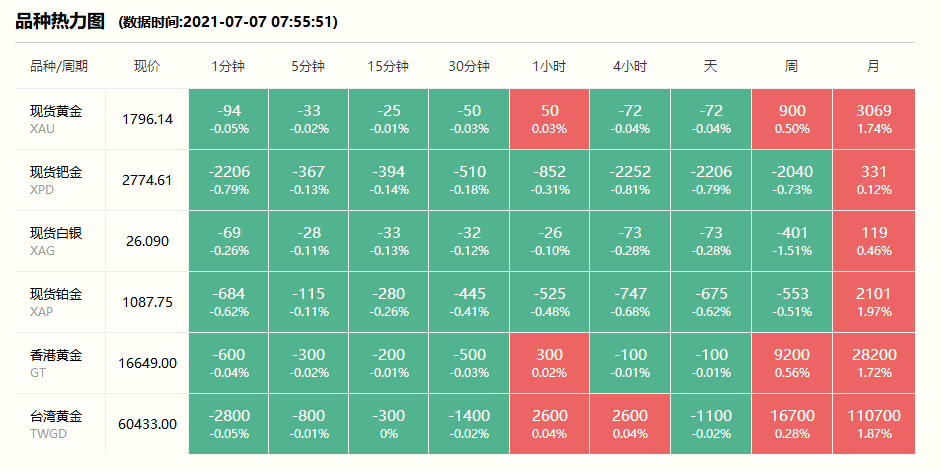
Task: Click the 现货白银 XAG instrument name
Action: pos(56,240)
